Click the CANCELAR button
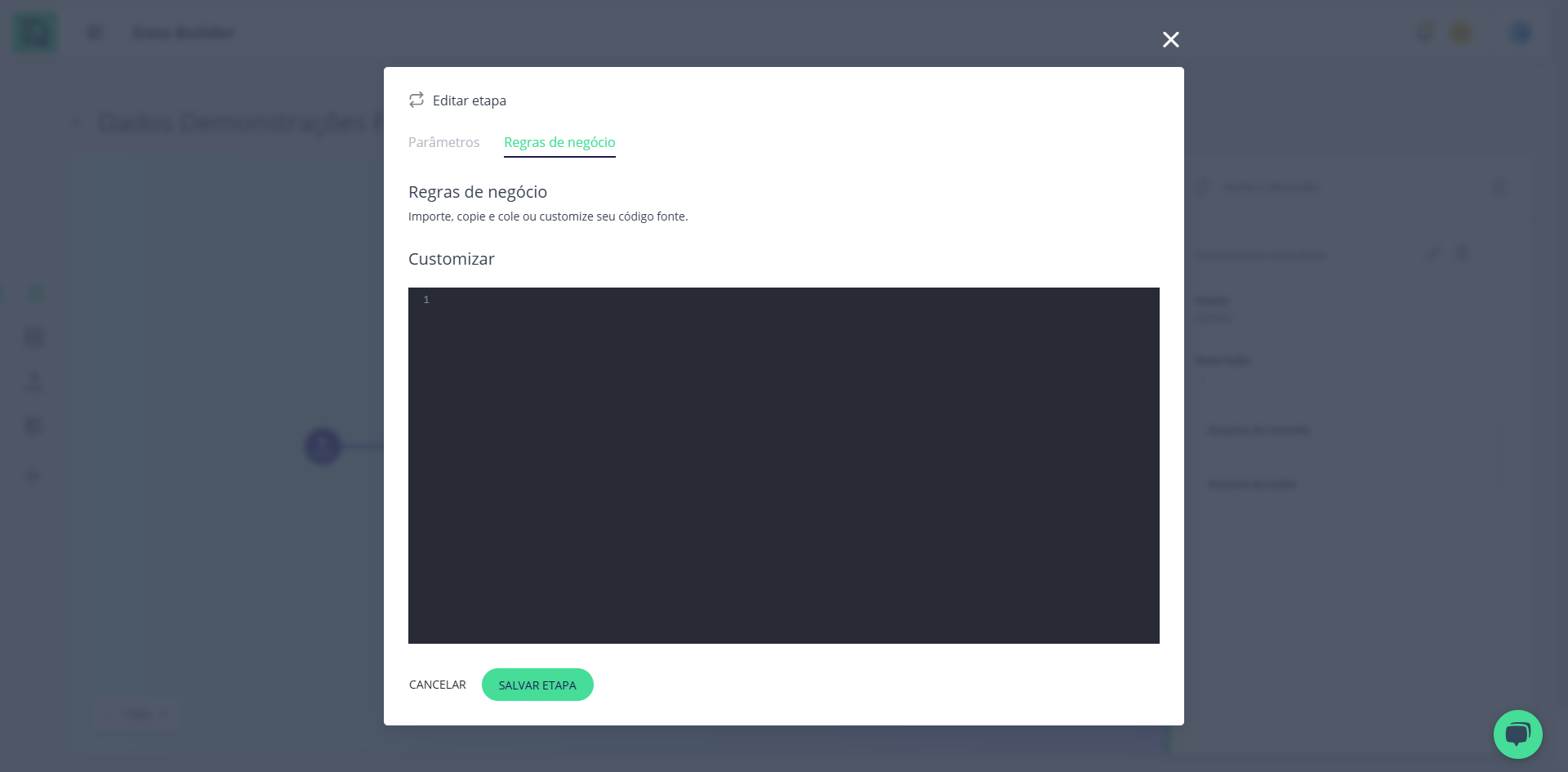The width and height of the screenshot is (1568, 772). tap(438, 685)
